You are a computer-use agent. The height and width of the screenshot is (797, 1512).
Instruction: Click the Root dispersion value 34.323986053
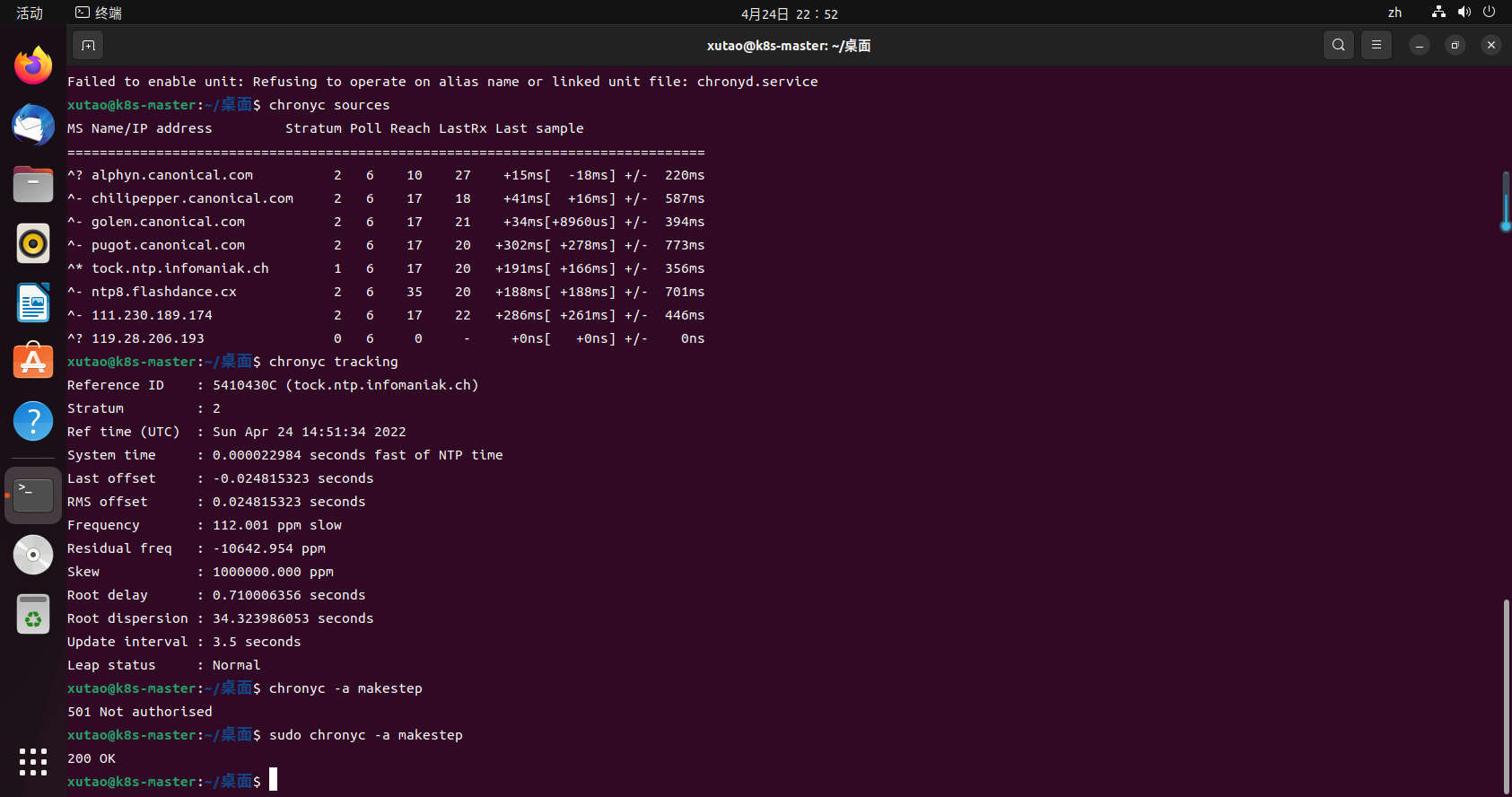point(261,618)
